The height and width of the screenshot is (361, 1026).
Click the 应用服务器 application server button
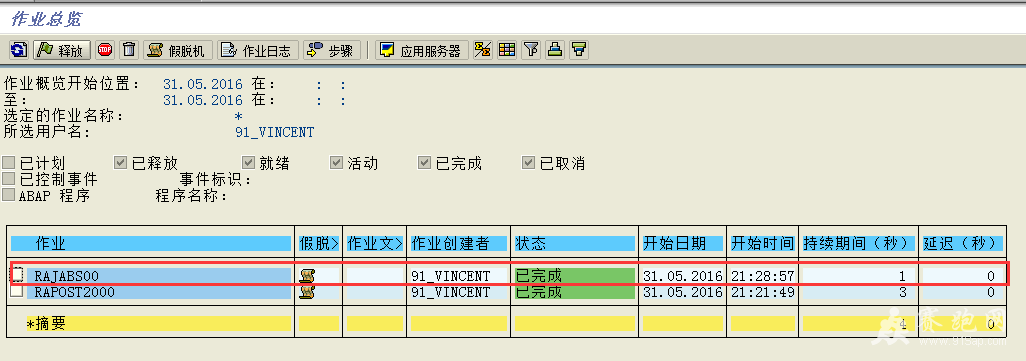coord(422,50)
